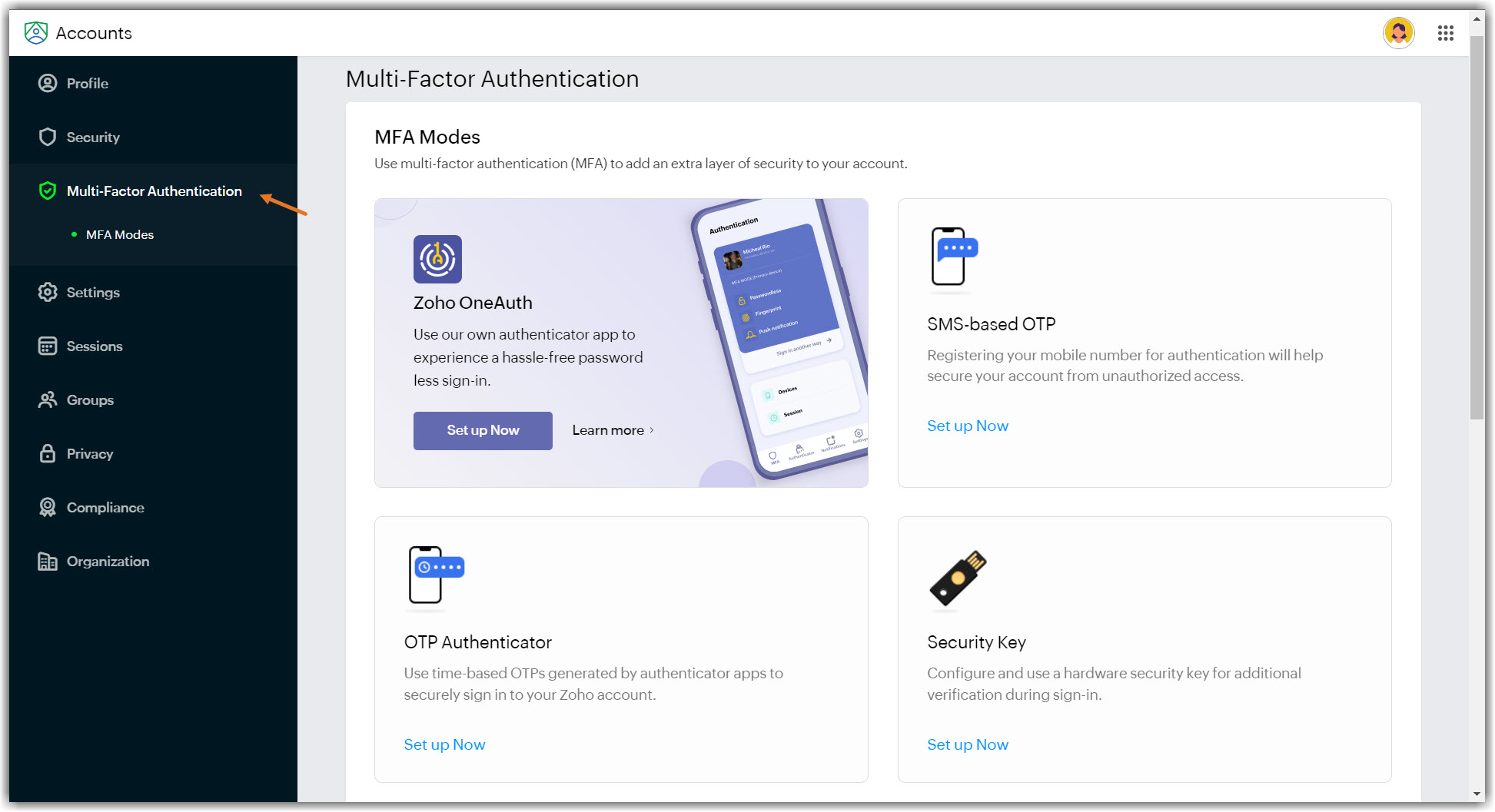Click the vertical scrollbar thumb
Viewport: 1495px width, 812px height.
1477,227
